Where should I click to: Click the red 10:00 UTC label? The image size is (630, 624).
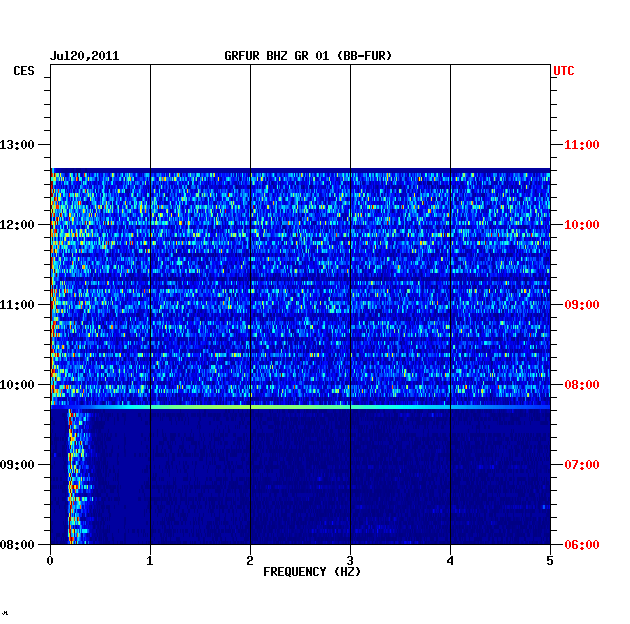581,225
